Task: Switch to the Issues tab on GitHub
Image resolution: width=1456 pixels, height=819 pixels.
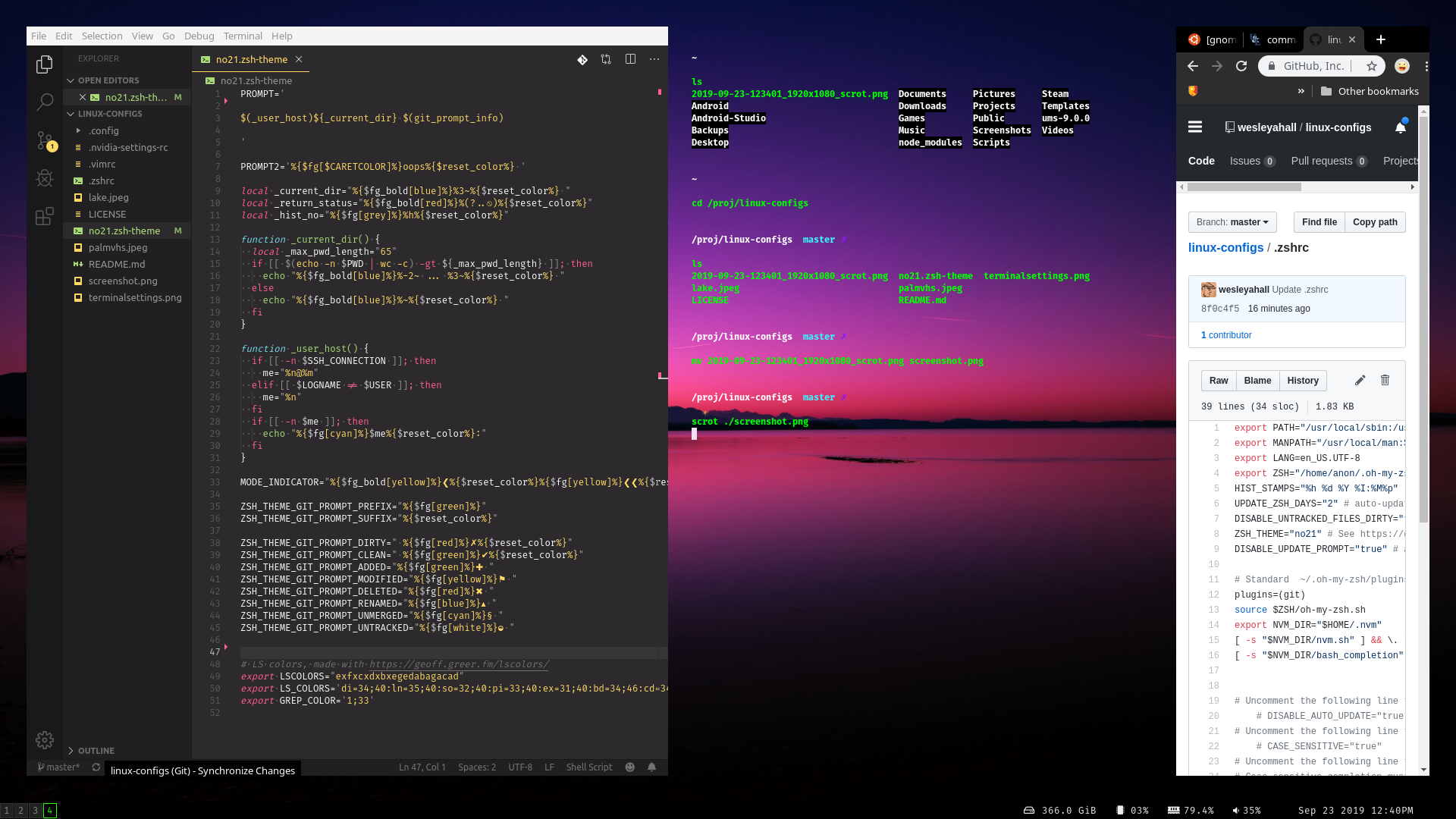Action: coord(1251,161)
